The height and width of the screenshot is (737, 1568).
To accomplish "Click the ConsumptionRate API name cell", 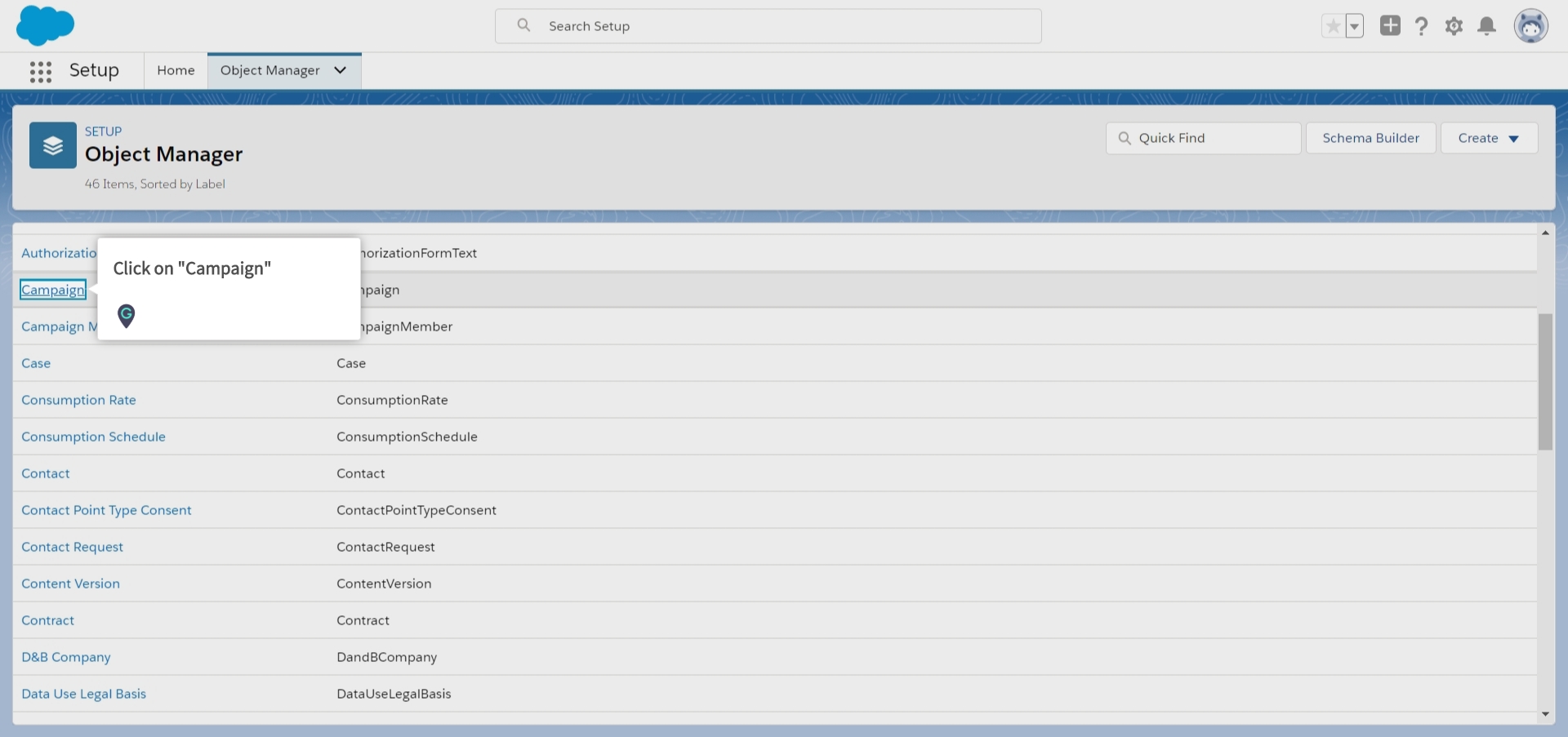I will click(392, 400).
